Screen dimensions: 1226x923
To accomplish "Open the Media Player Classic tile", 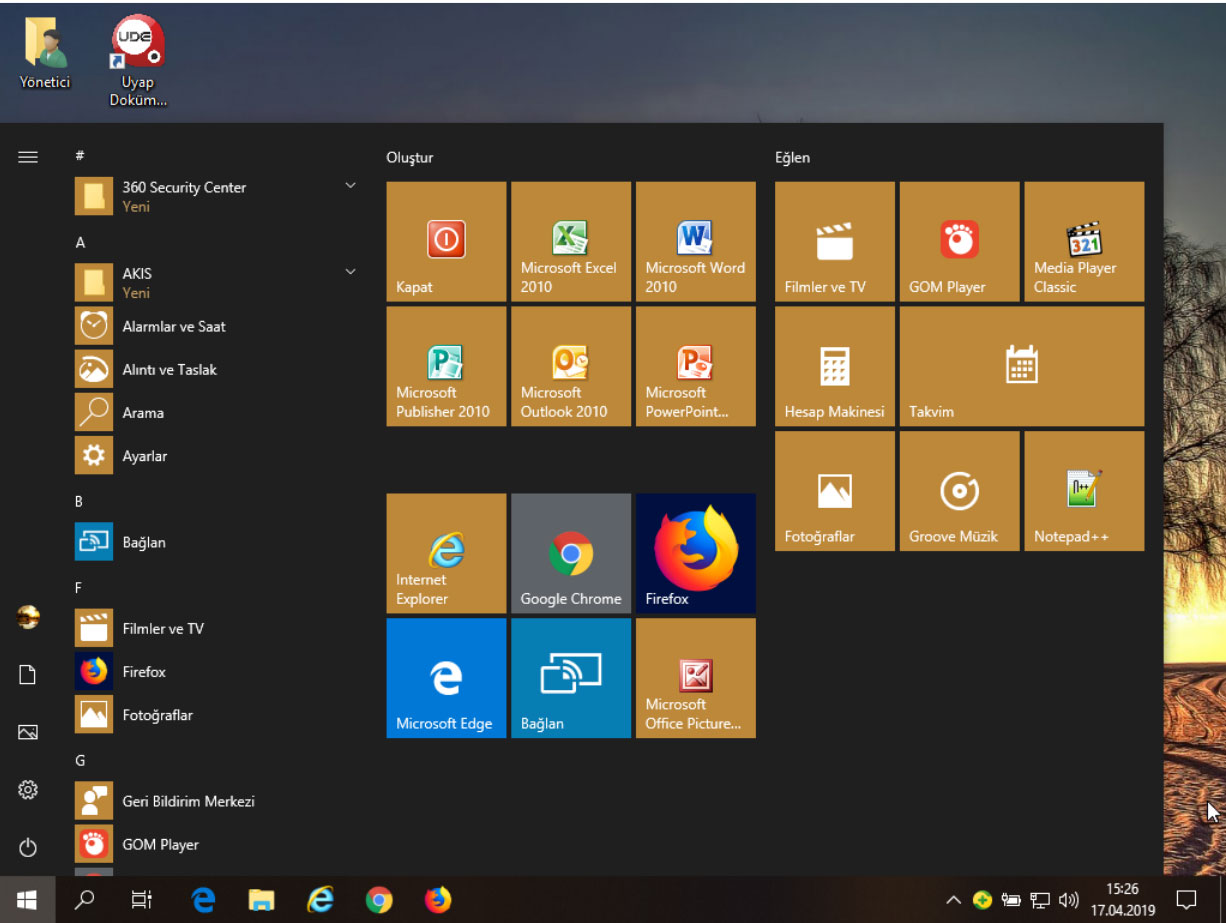I will click(x=1084, y=241).
